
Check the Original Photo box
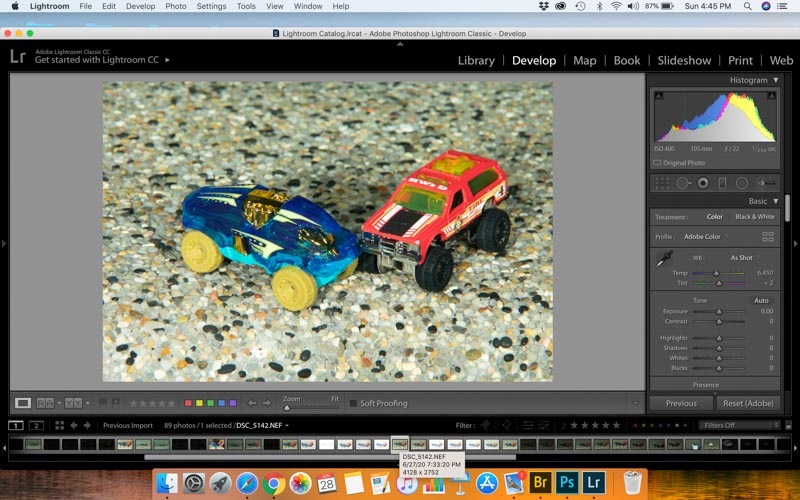[657, 163]
